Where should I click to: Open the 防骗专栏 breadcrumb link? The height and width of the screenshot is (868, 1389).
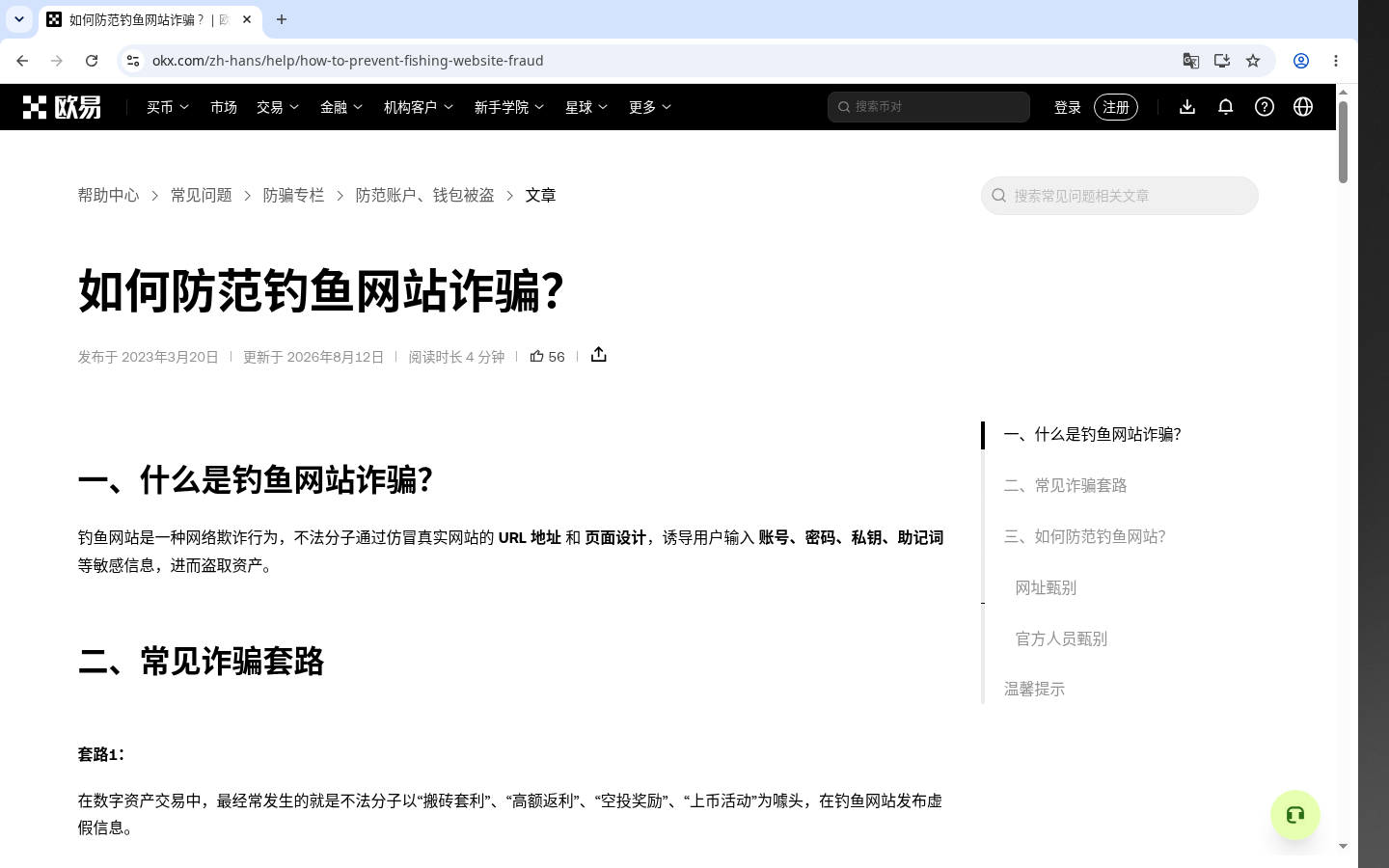pos(294,196)
